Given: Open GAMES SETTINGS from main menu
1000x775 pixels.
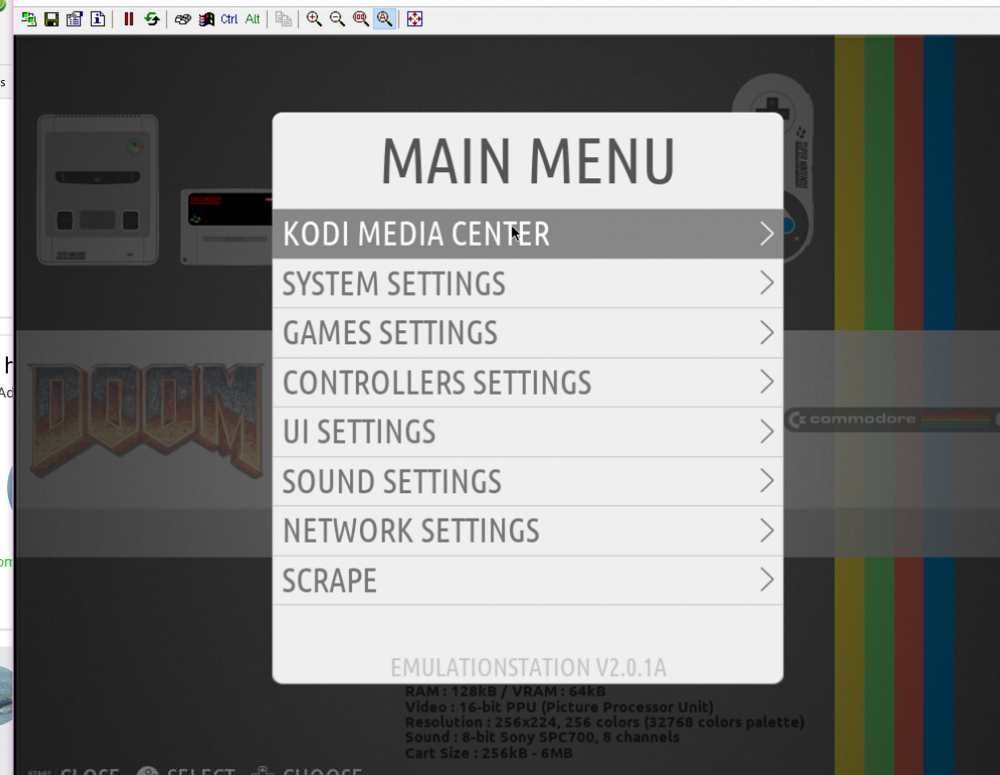Looking at the screenshot, I should coord(527,333).
